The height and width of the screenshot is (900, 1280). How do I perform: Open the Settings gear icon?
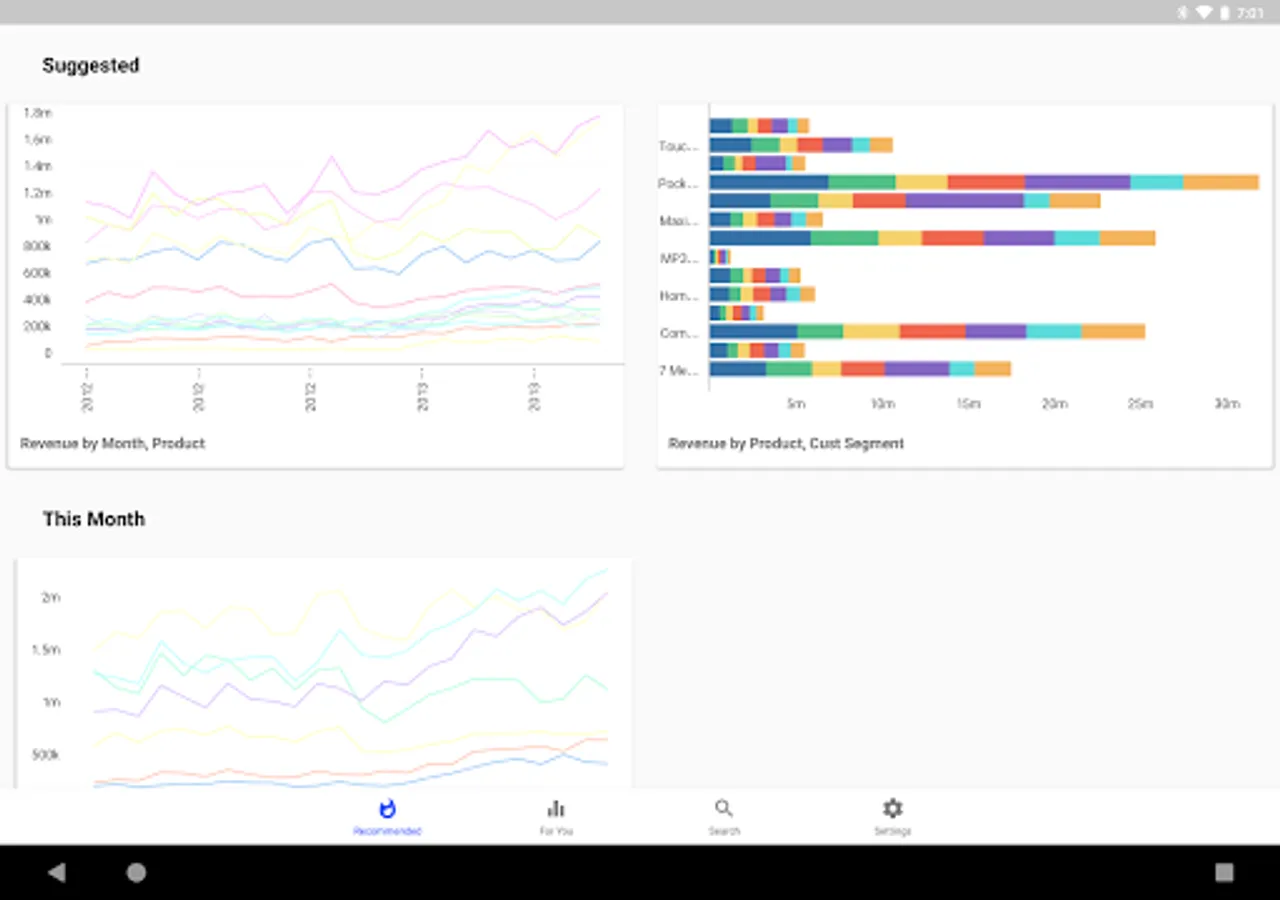coord(892,808)
